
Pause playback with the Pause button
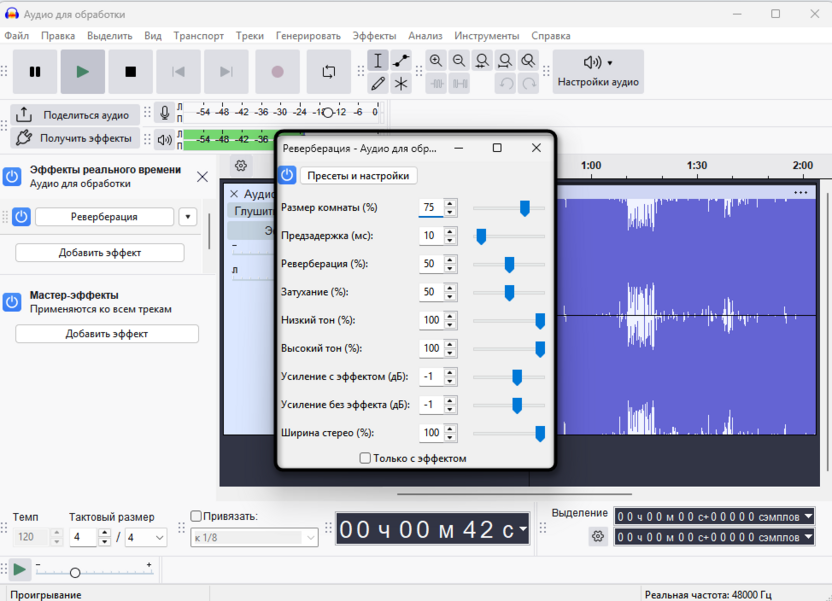35,72
